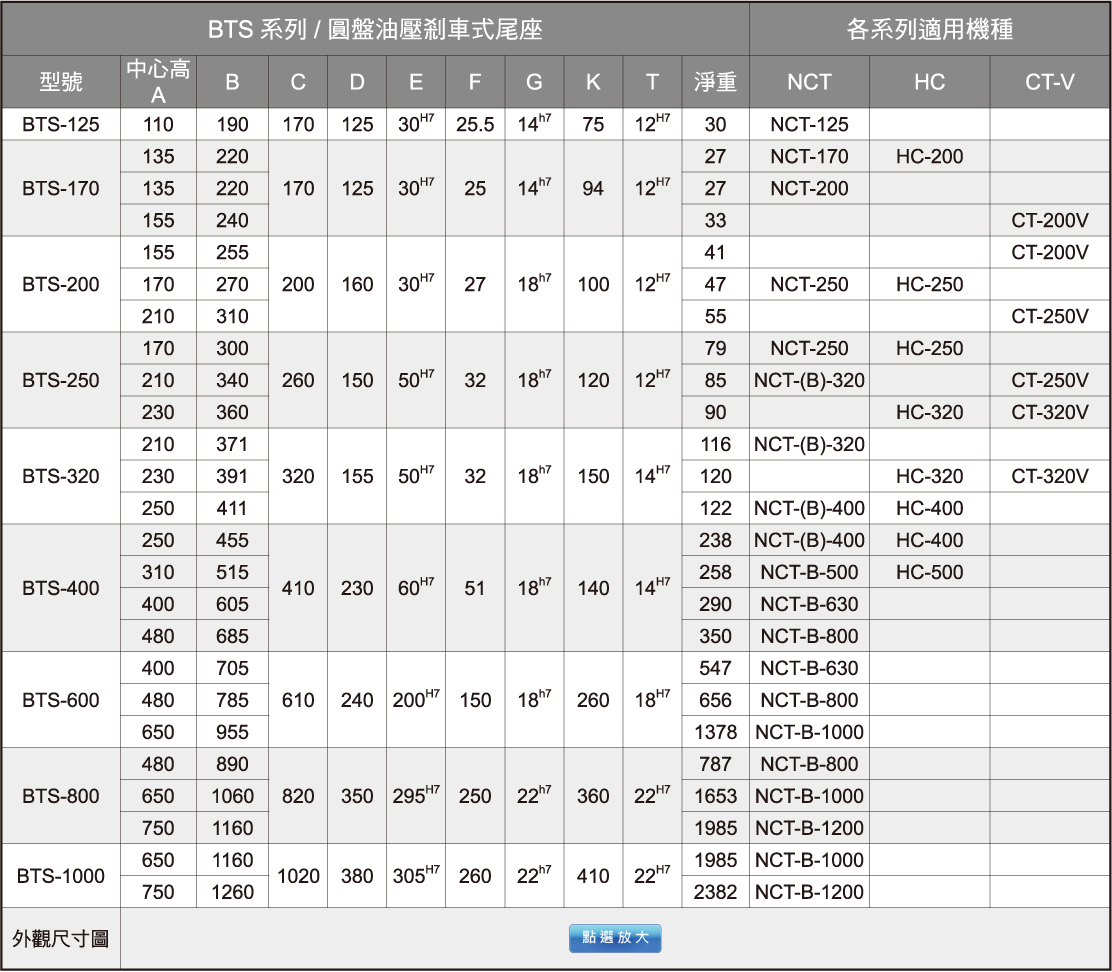Click the 點選放大 button

615,938
